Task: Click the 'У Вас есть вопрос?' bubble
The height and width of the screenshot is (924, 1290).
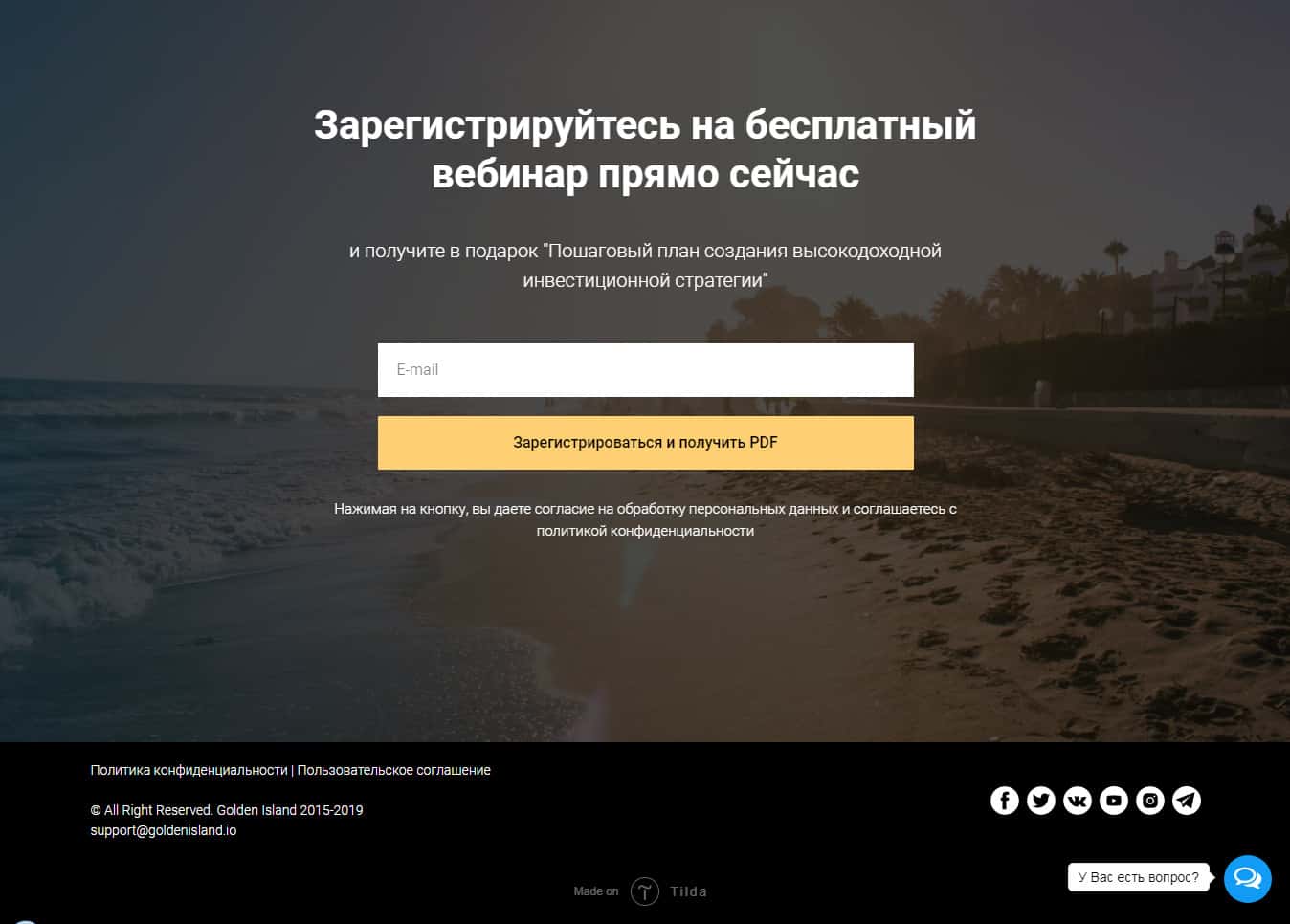Action: click(x=1138, y=877)
